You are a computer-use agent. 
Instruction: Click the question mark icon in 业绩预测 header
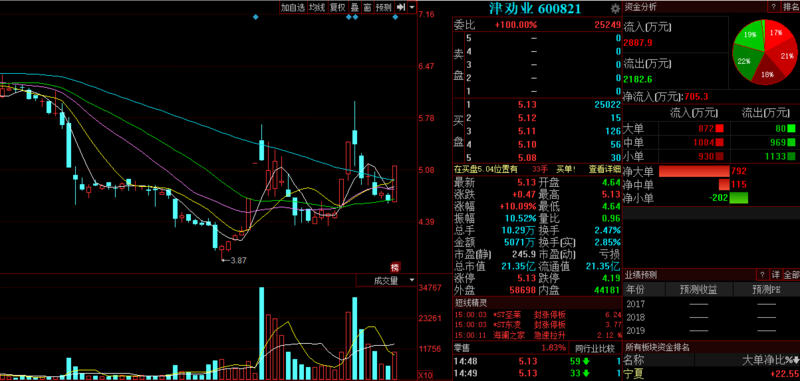(762, 275)
